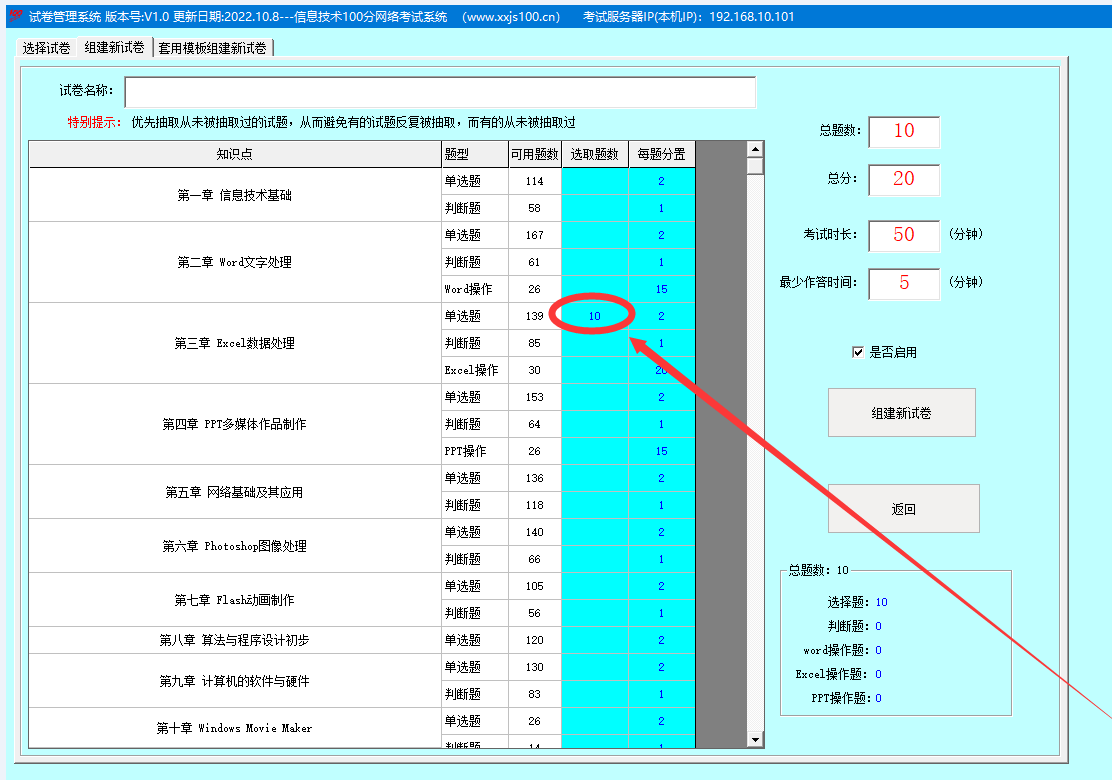The image size is (1112, 780).
Task: Click the Excel操作 题型 cell
Action: (475, 370)
